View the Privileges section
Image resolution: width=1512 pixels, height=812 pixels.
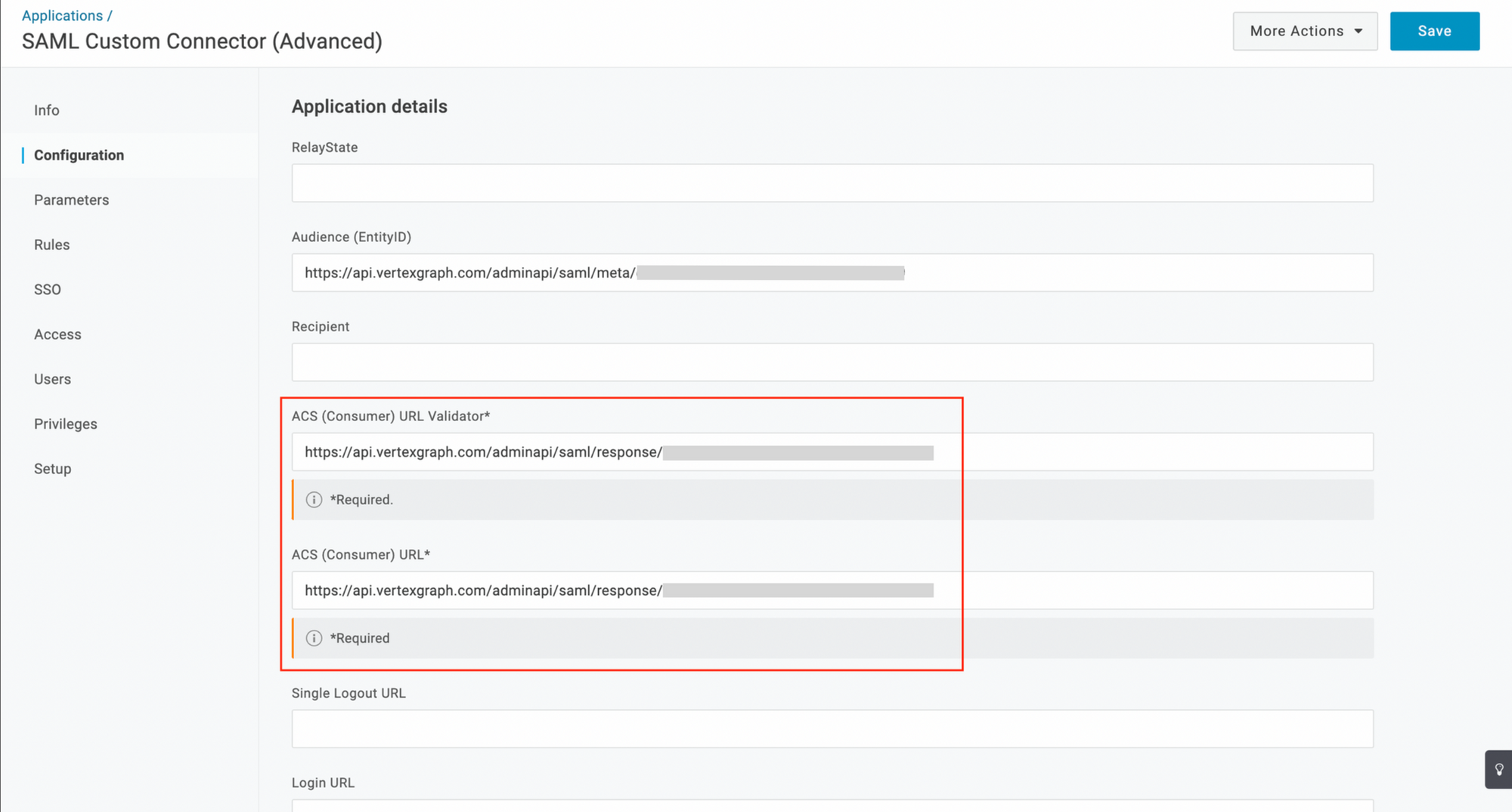65,423
